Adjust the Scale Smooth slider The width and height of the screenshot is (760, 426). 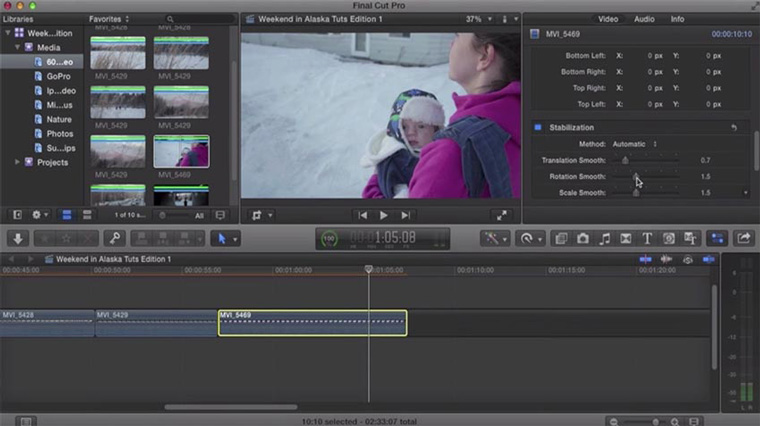click(x=636, y=192)
